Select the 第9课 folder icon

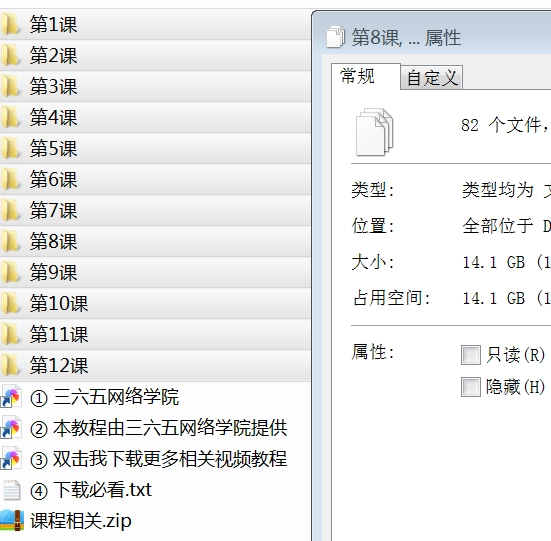[x=10, y=272]
